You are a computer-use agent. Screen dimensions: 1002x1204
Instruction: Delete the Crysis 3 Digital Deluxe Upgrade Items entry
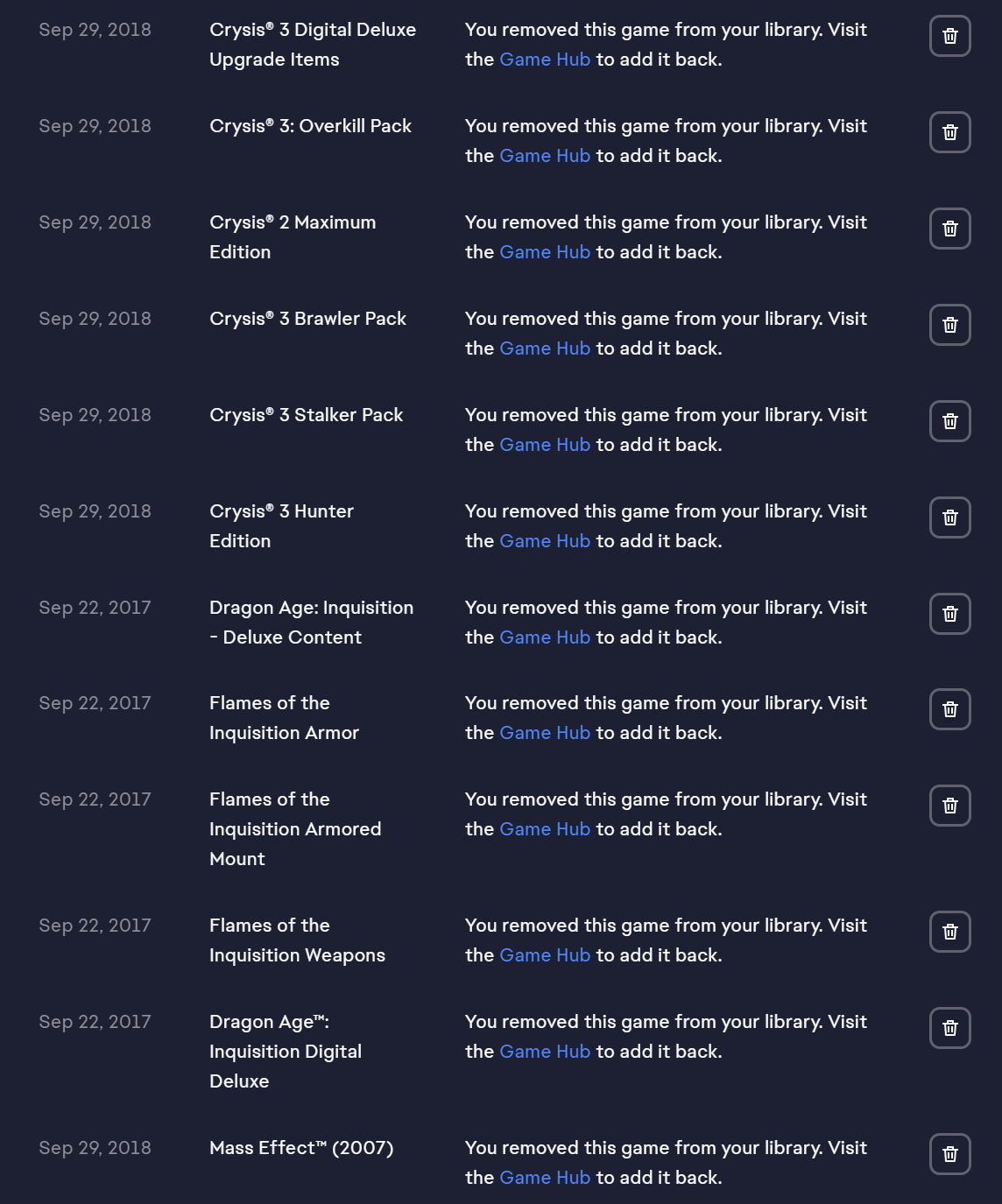(x=949, y=36)
